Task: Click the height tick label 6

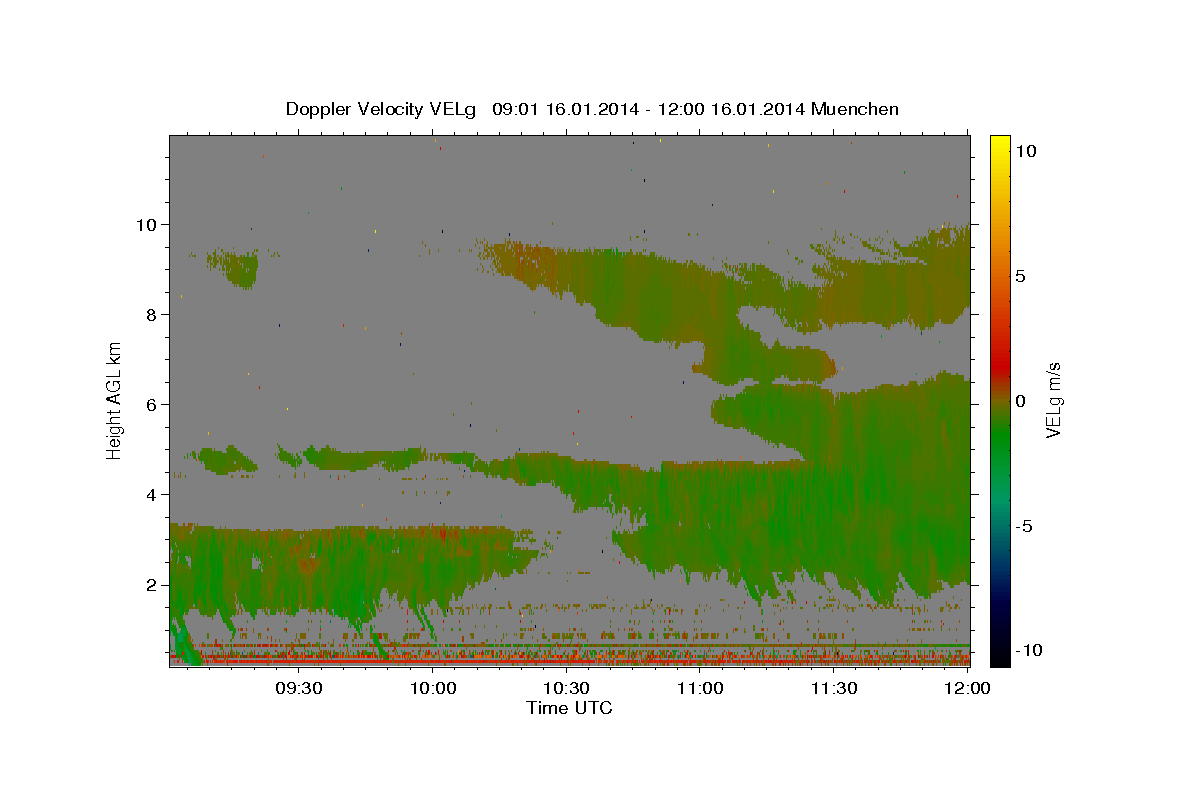Action: click(152, 404)
